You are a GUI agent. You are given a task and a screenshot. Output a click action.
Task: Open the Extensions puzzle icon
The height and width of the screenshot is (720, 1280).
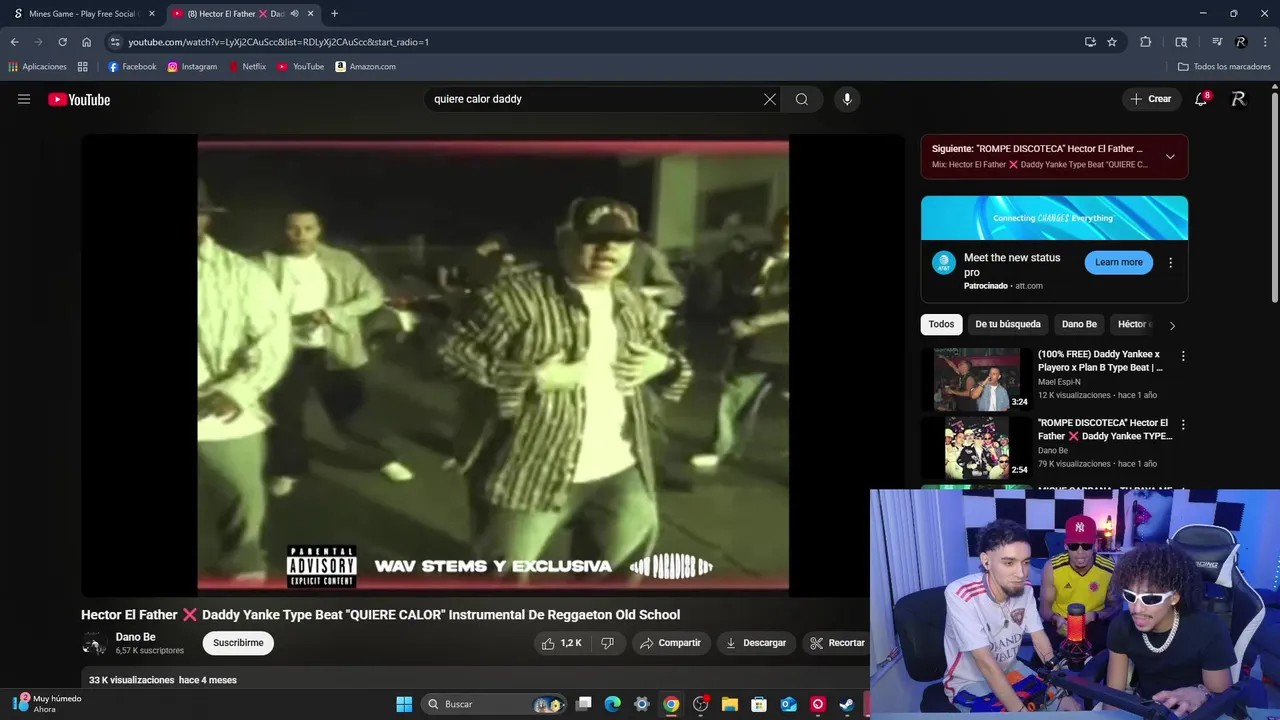pos(1146,42)
